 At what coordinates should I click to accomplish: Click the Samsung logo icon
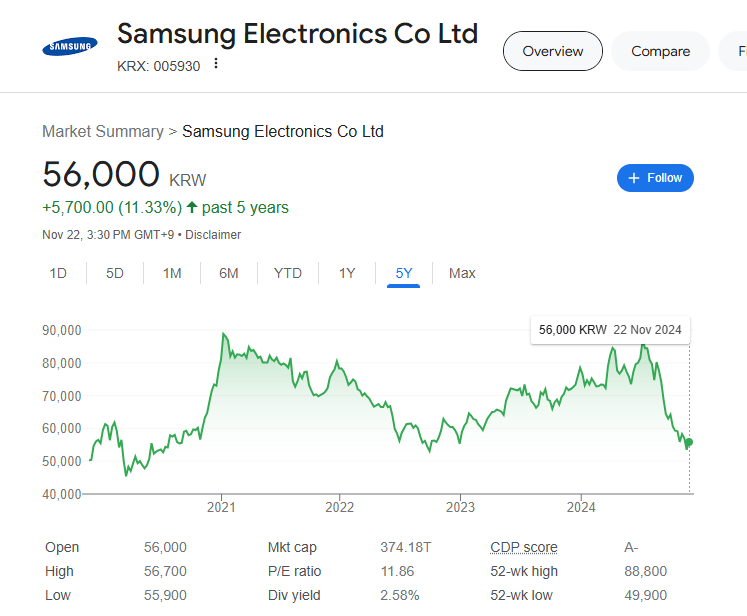69,46
